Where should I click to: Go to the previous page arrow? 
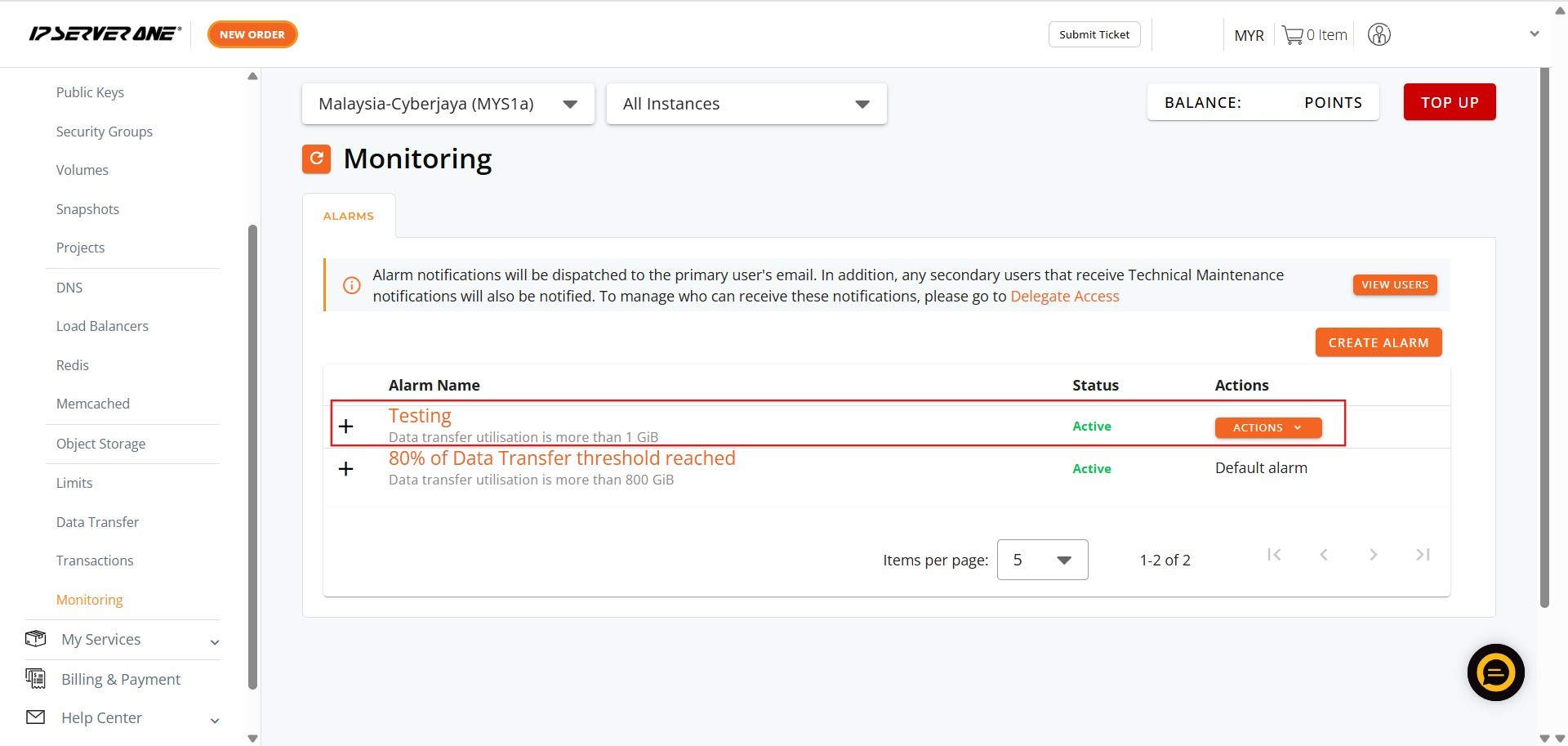coord(1324,555)
